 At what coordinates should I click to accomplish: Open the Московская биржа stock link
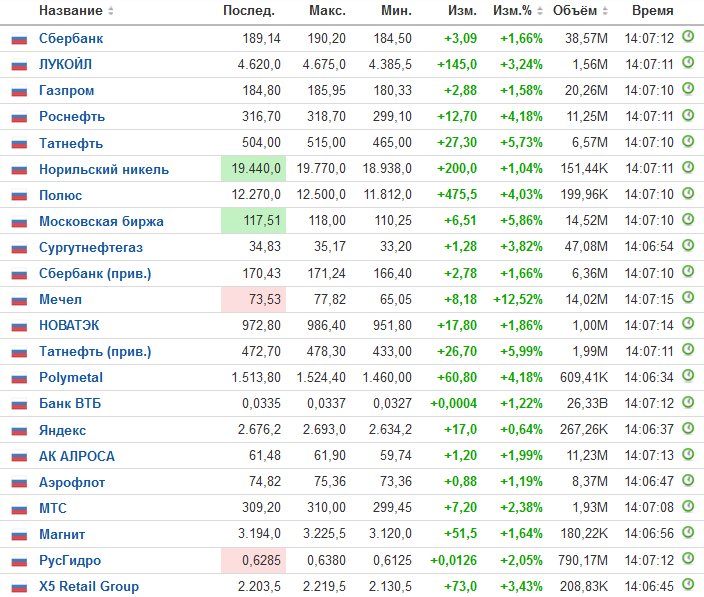point(101,221)
